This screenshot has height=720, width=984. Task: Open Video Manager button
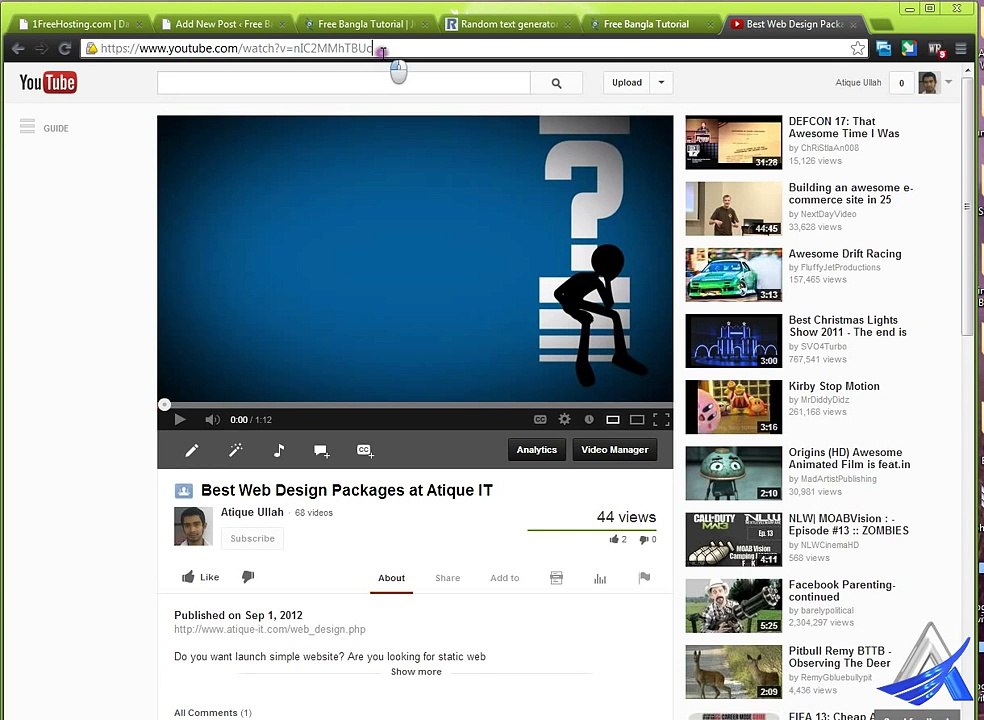pyautogui.click(x=614, y=449)
